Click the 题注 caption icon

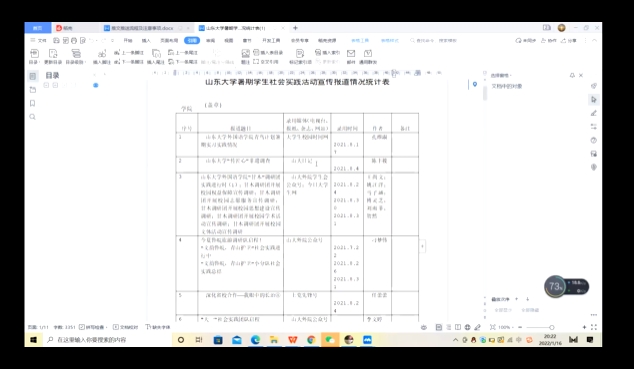245,56
